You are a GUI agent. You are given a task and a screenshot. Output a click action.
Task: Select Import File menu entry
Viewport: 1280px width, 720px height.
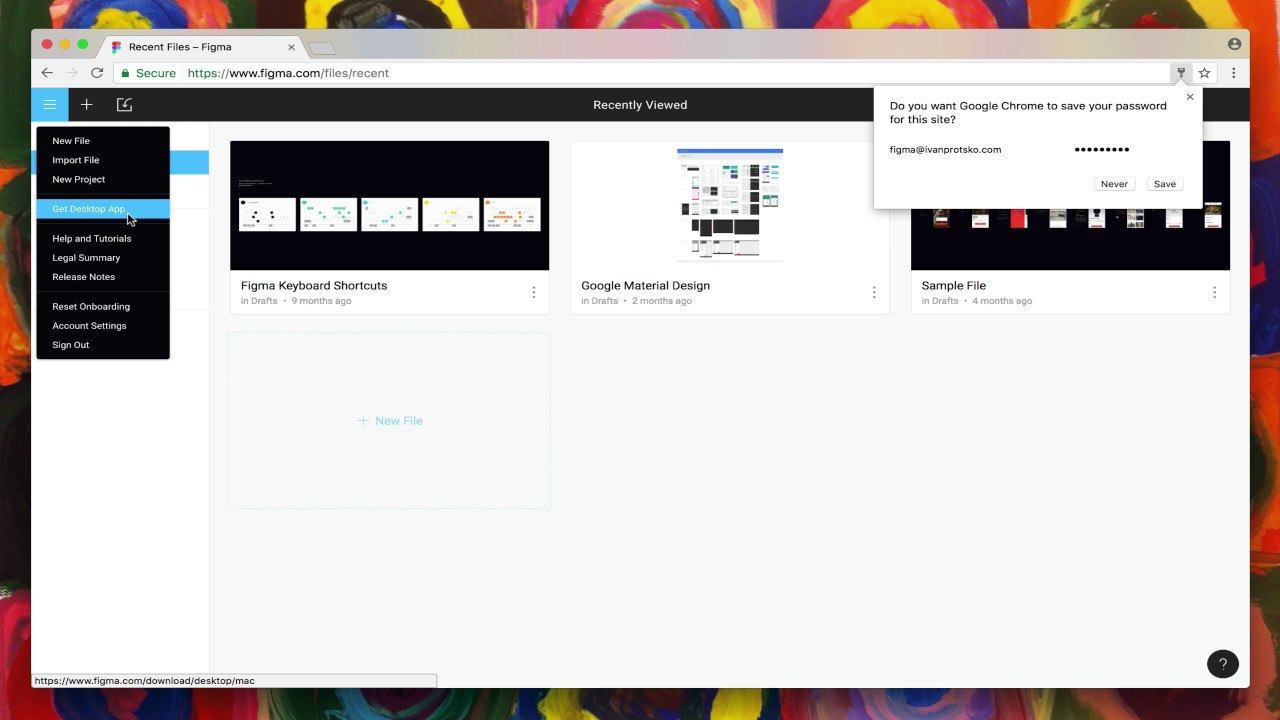(x=103, y=160)
